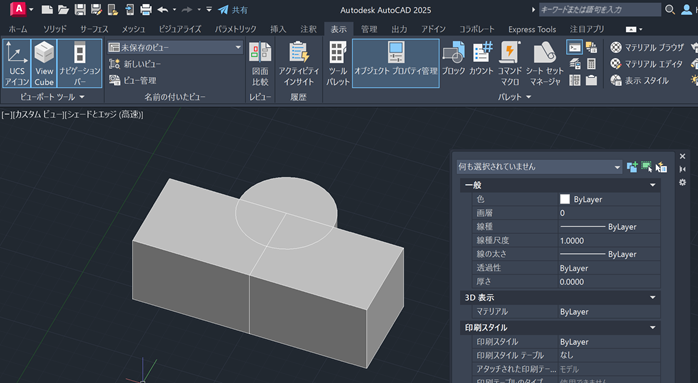
Task: Open the Redo history dropdown arrow
Action: pos(199,9)
